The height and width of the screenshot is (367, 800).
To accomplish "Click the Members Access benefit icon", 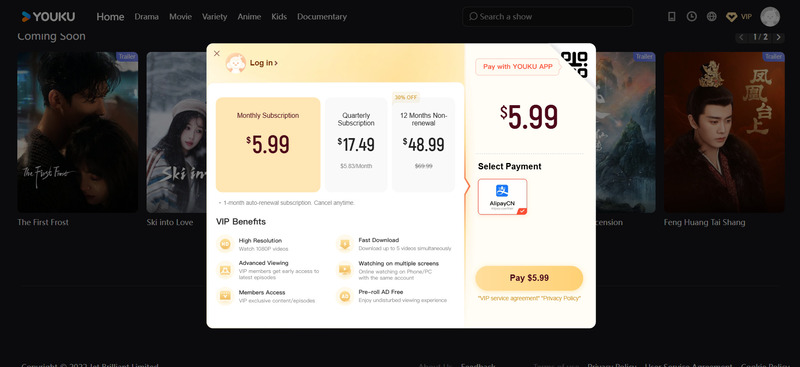I will 224,296.
